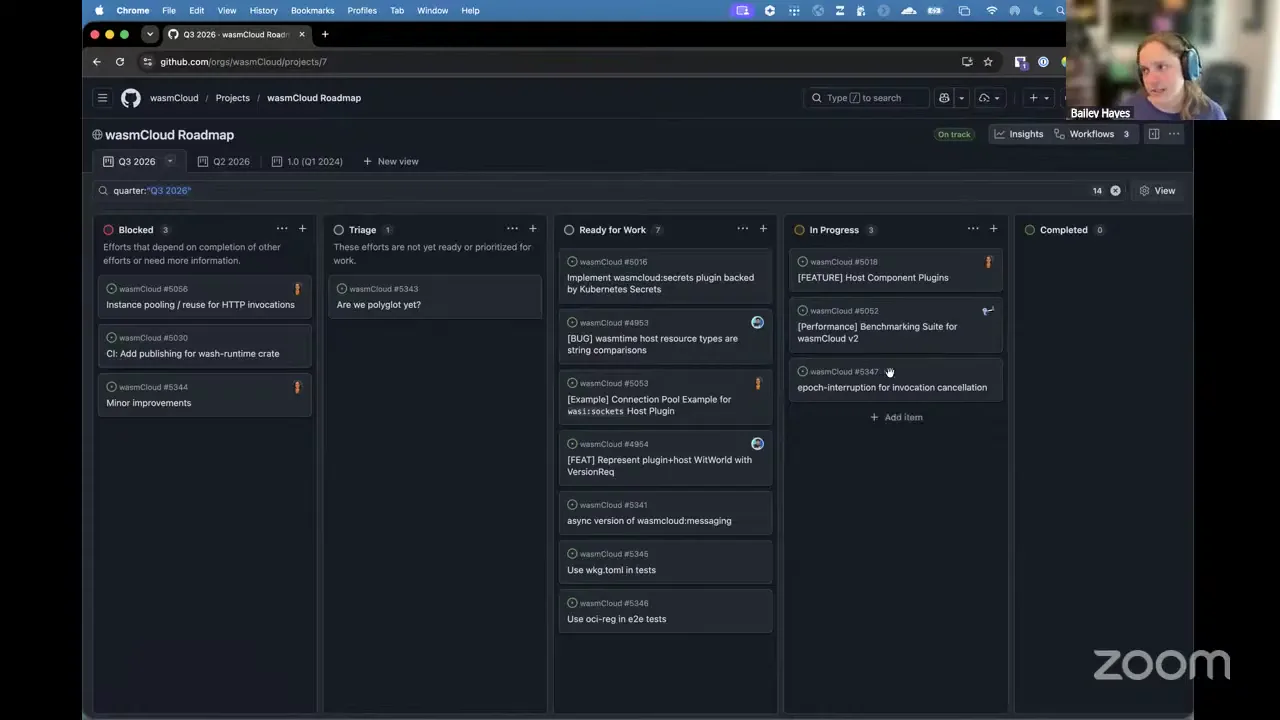The image size is (1280, 720).
Task: Edit the quarter filter query field
Action: coord(600,190)
